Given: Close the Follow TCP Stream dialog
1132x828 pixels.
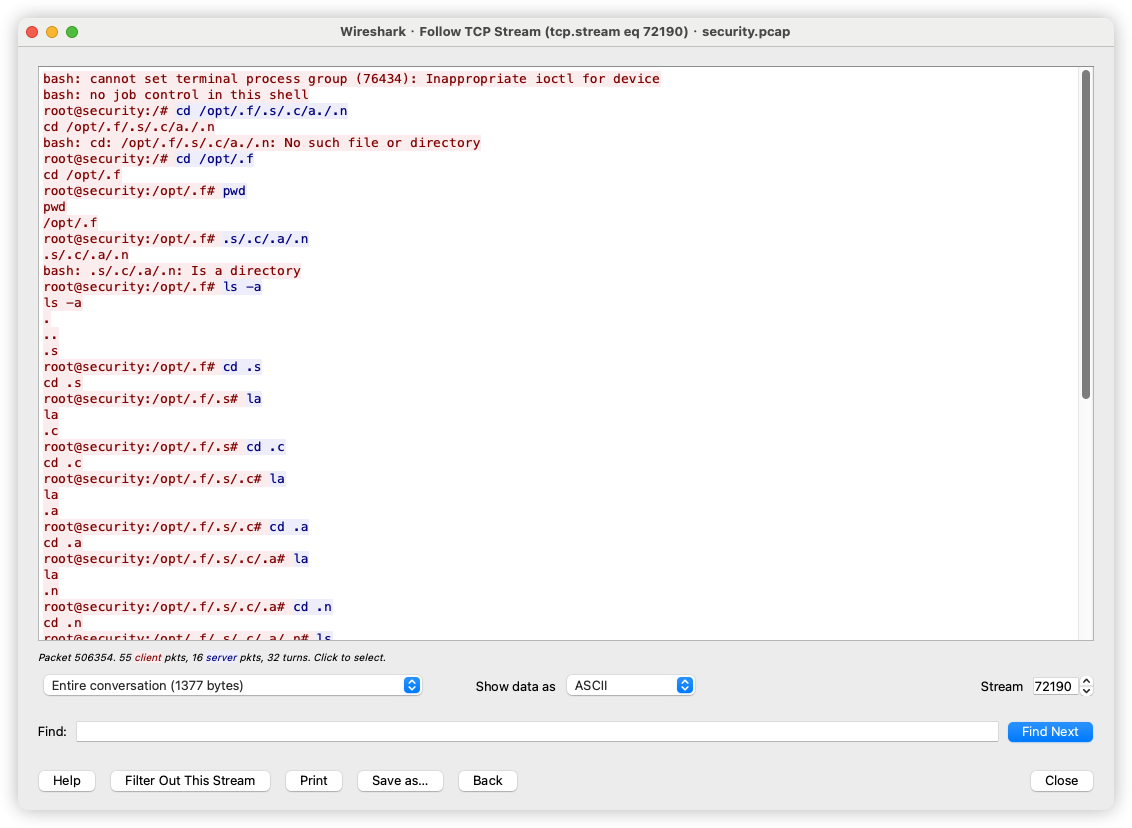Looking at the screenshot, I should (x=1061, y=780).
